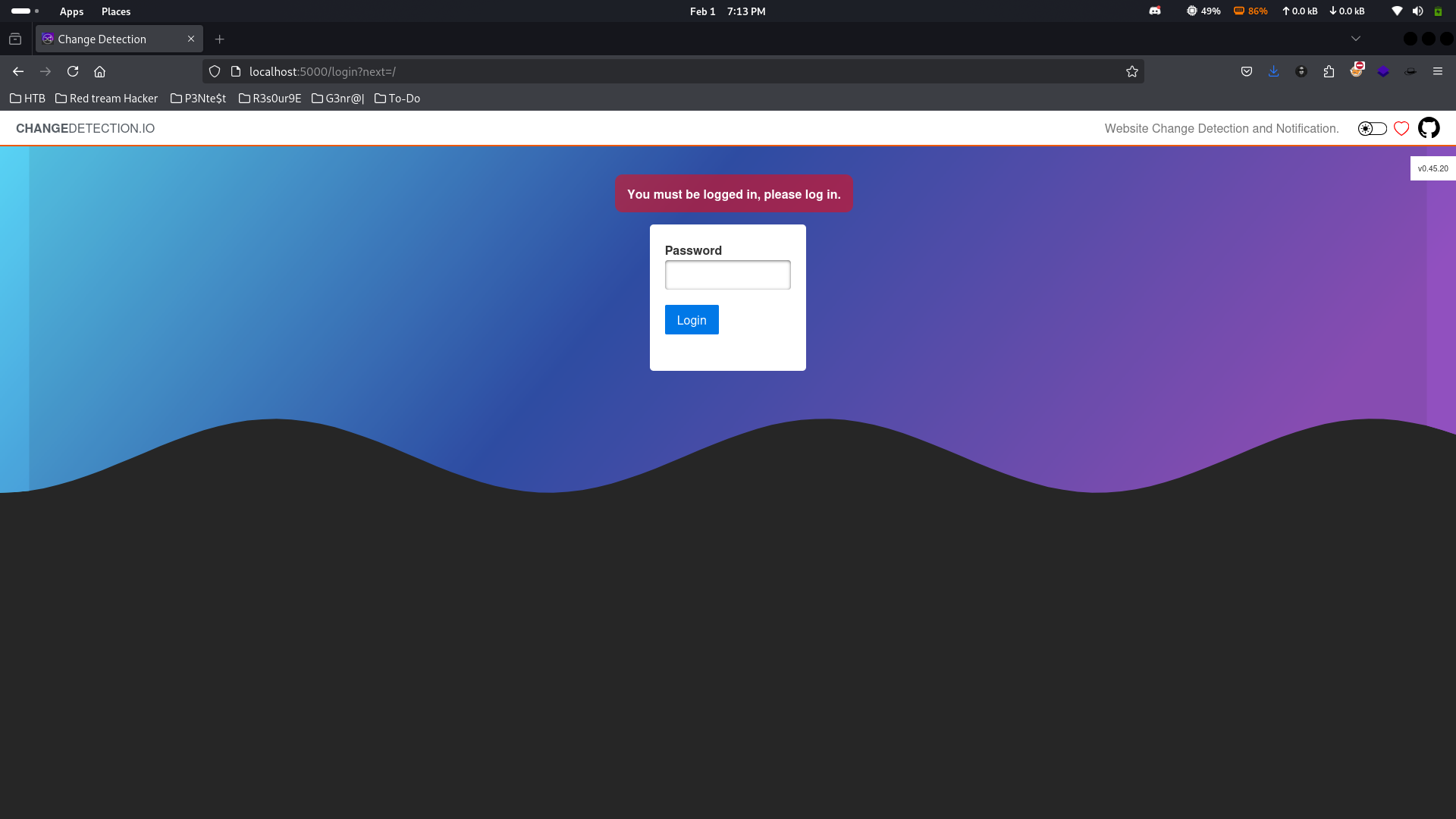The height and width of the screenshot is (819, 1456).
Task: Click the Wi-Fi network tray icon
Action: tap(1397, 11)
